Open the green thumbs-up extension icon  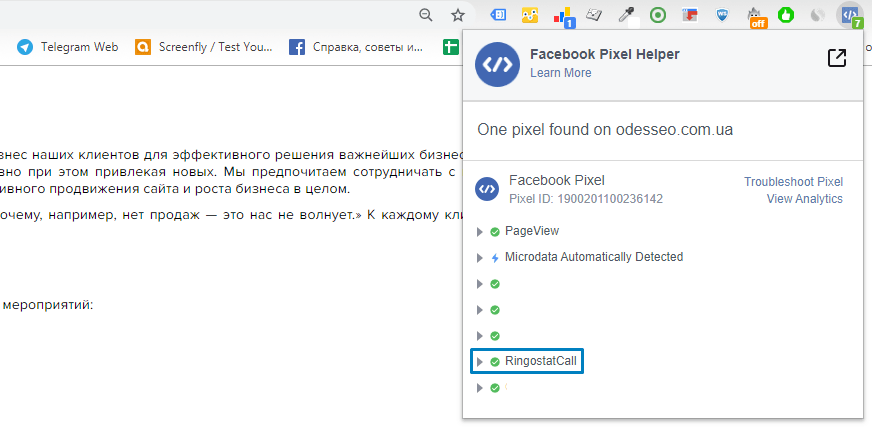point(786,15)
